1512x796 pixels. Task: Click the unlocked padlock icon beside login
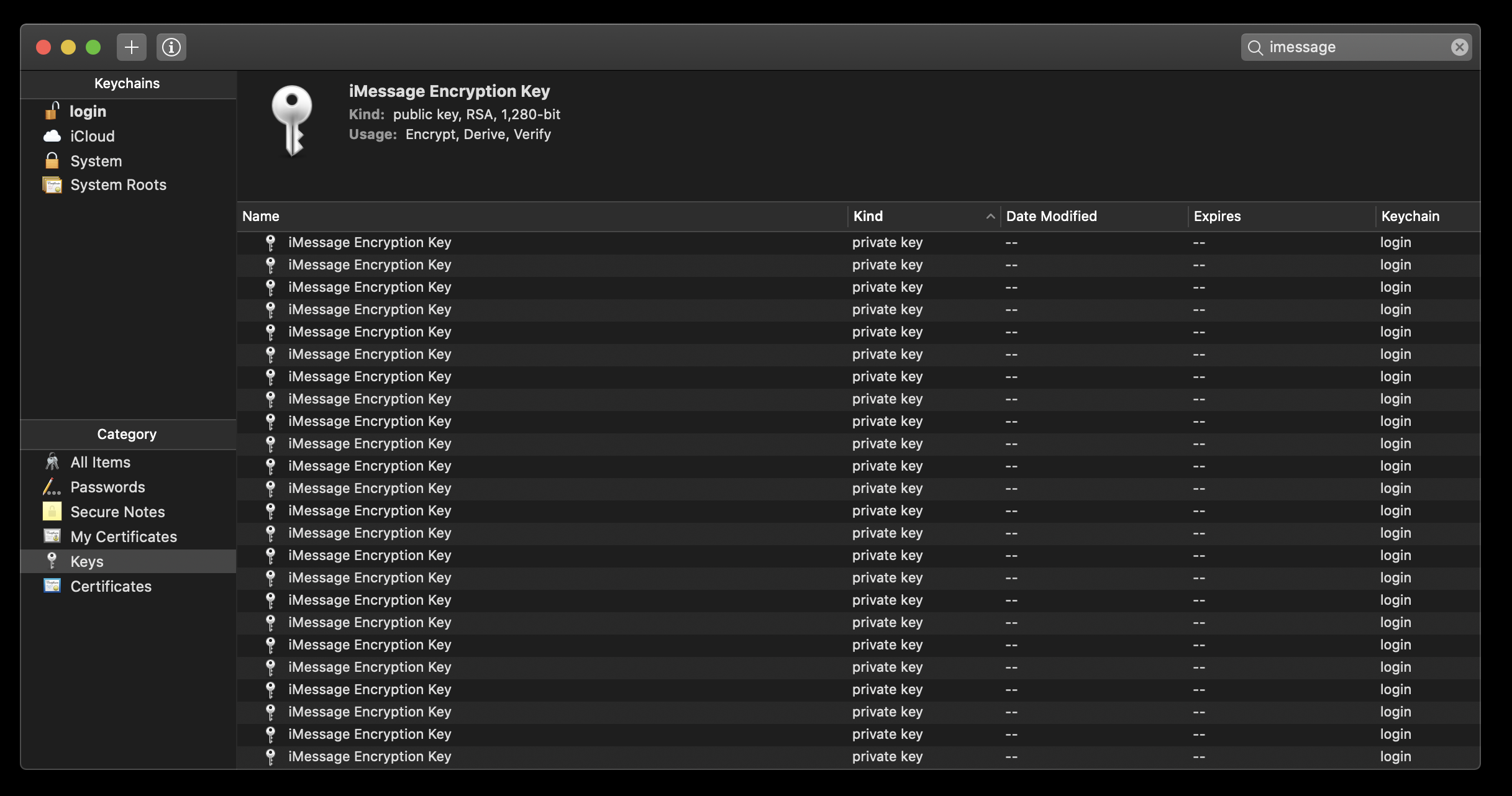[x=52, y=111]
